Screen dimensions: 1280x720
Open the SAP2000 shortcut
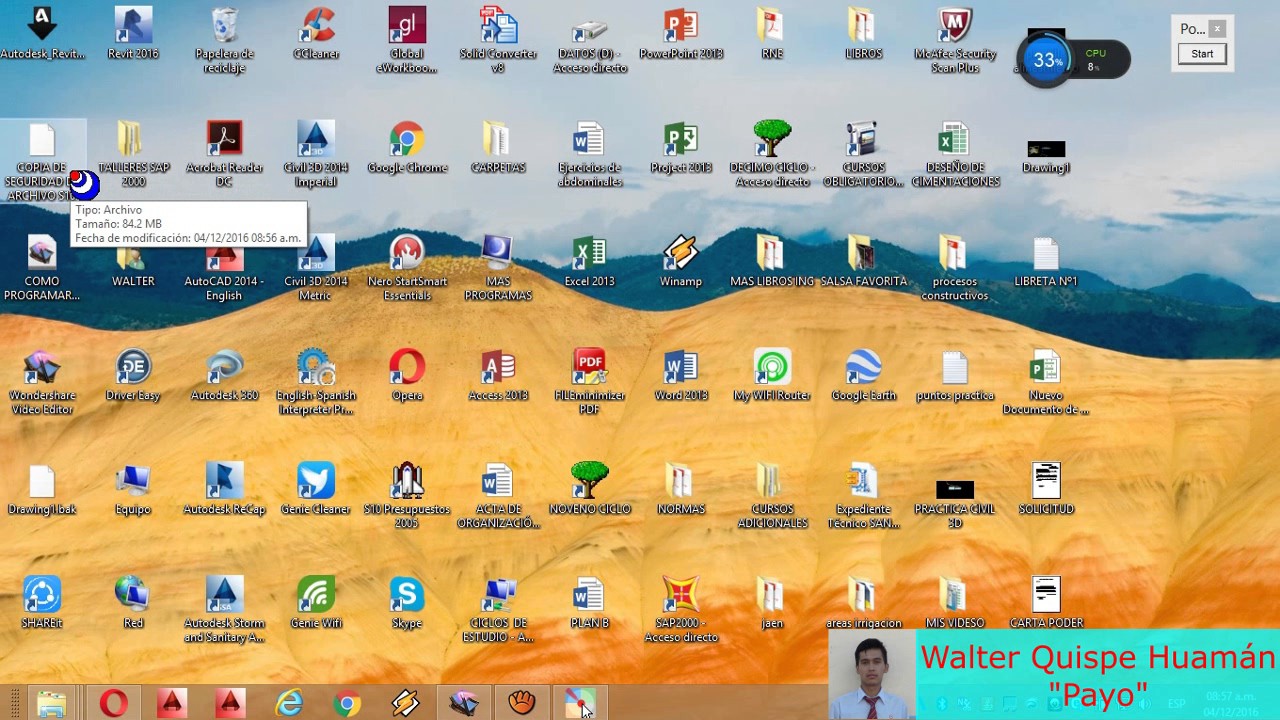click(681, 610)
